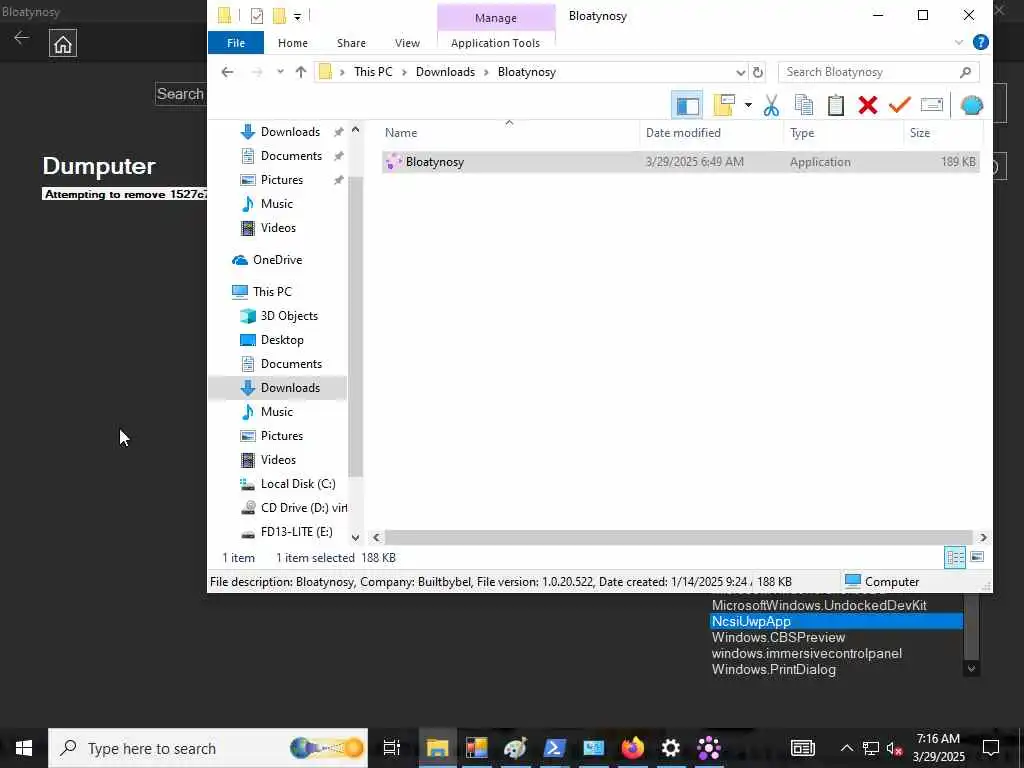
Task: Click the horizontal scrollbar right arrow
Action: click(x=983, y=537)
